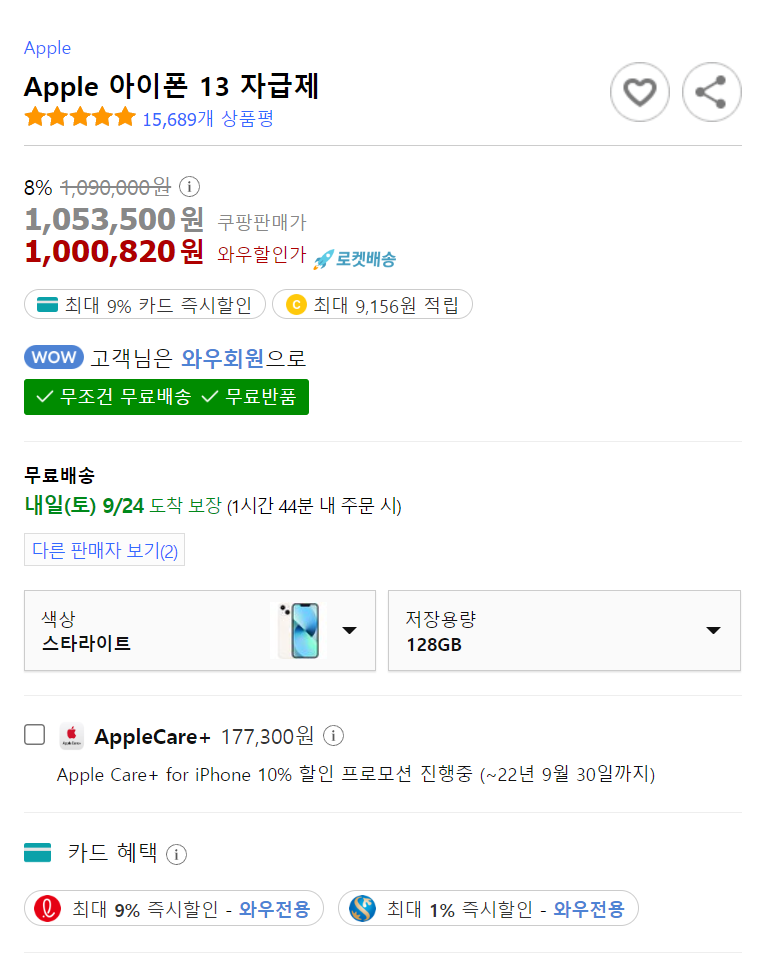Image resolution: width=772 pixels, height=960 pixels.
Task: Click the 로켓배송 rocket delivery badge
Action: click(x=354, y=259)
